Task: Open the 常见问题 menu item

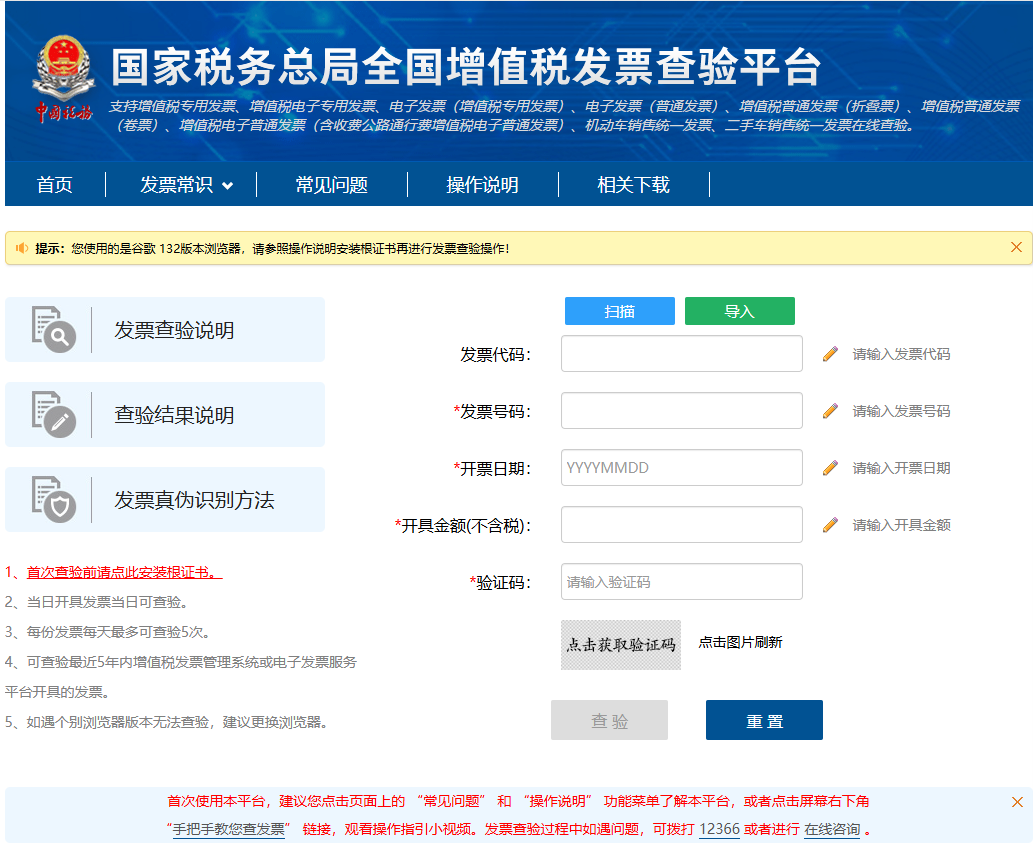Action: 331,185
